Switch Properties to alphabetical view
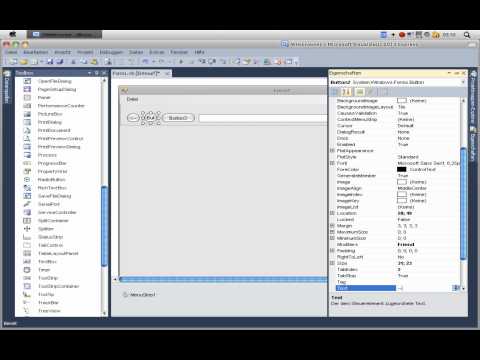The height and width of the screenshot is (360, 480). point(347,92)
